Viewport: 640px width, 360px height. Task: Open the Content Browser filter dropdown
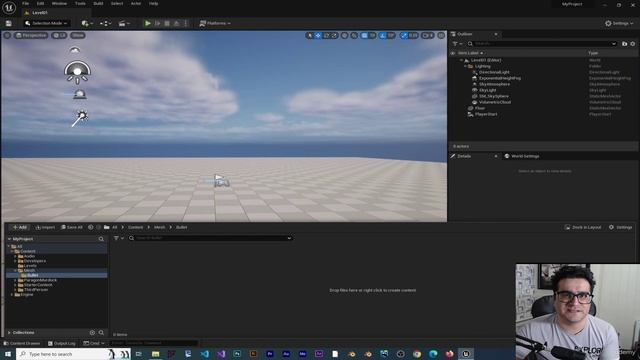pos(119,238)
